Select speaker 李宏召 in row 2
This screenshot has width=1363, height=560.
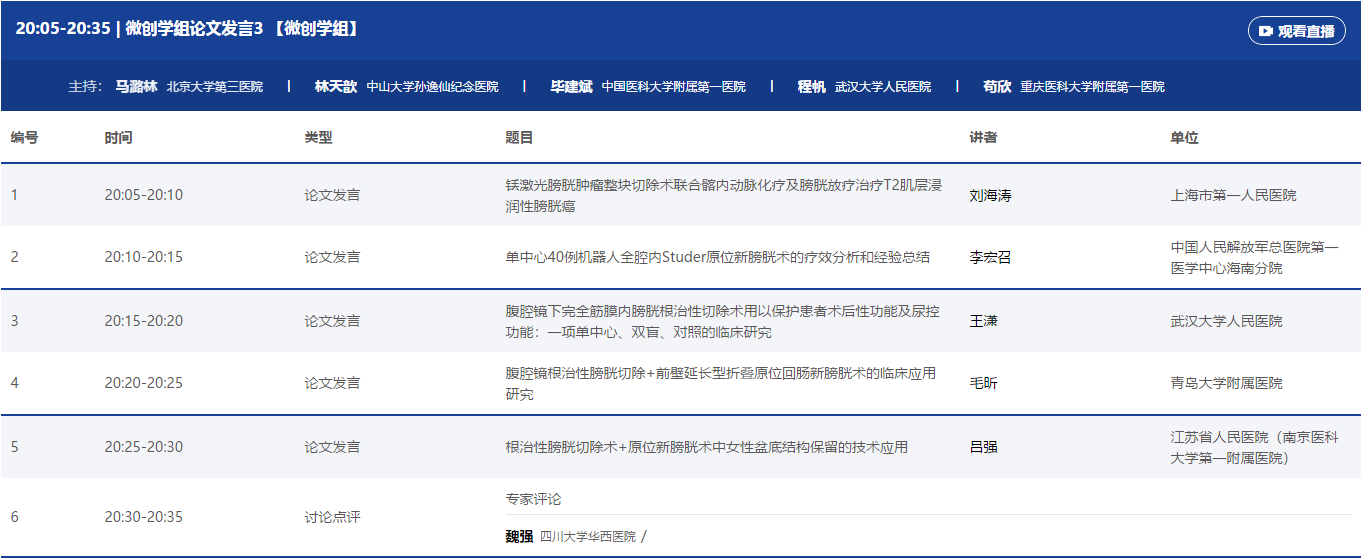coord(990,257)
